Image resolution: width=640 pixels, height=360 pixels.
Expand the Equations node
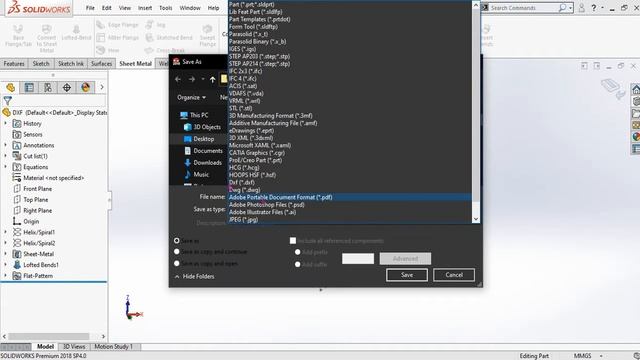[x=6, y=167]
